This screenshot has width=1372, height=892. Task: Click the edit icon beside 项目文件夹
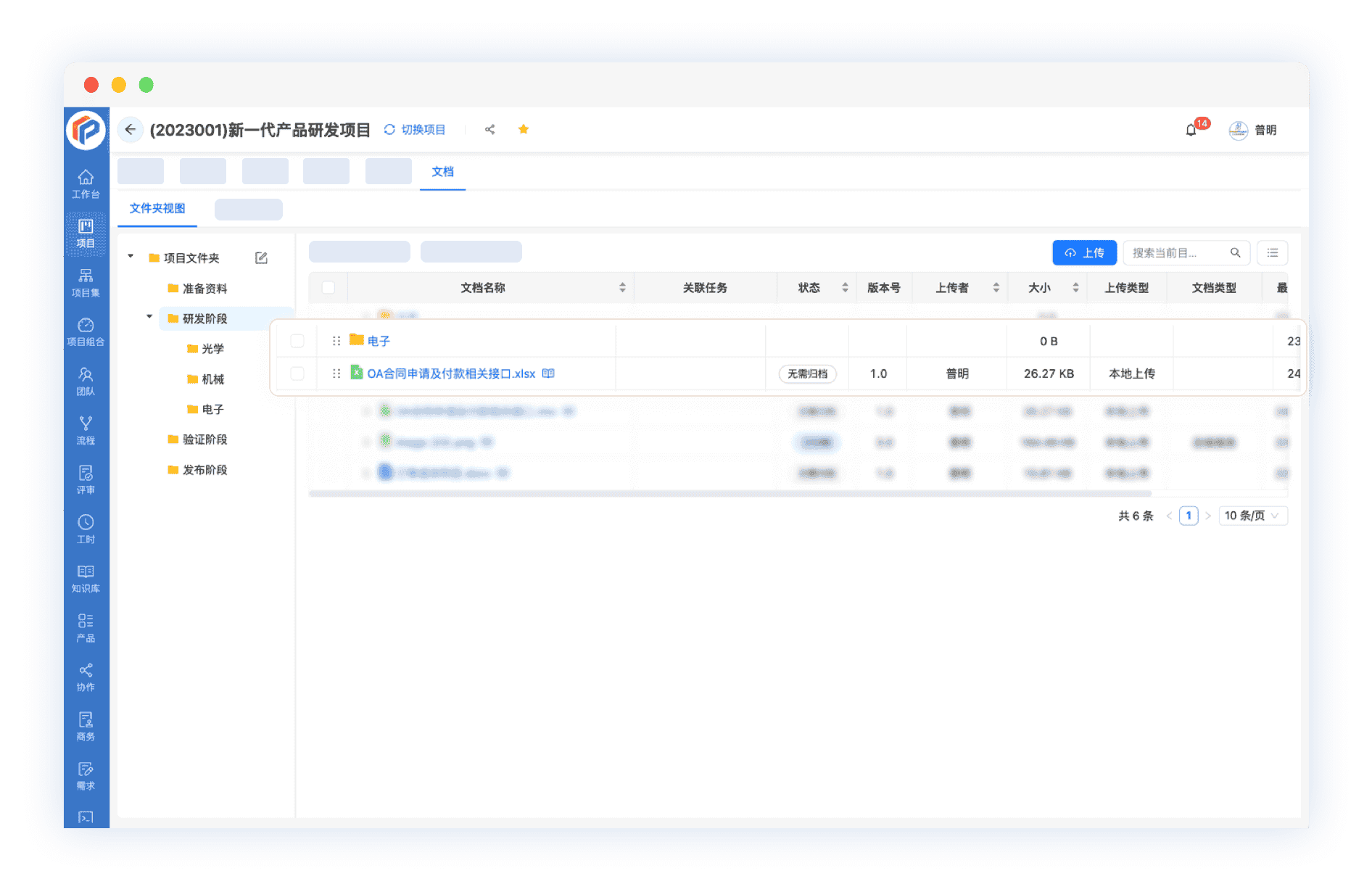point(262,257)
